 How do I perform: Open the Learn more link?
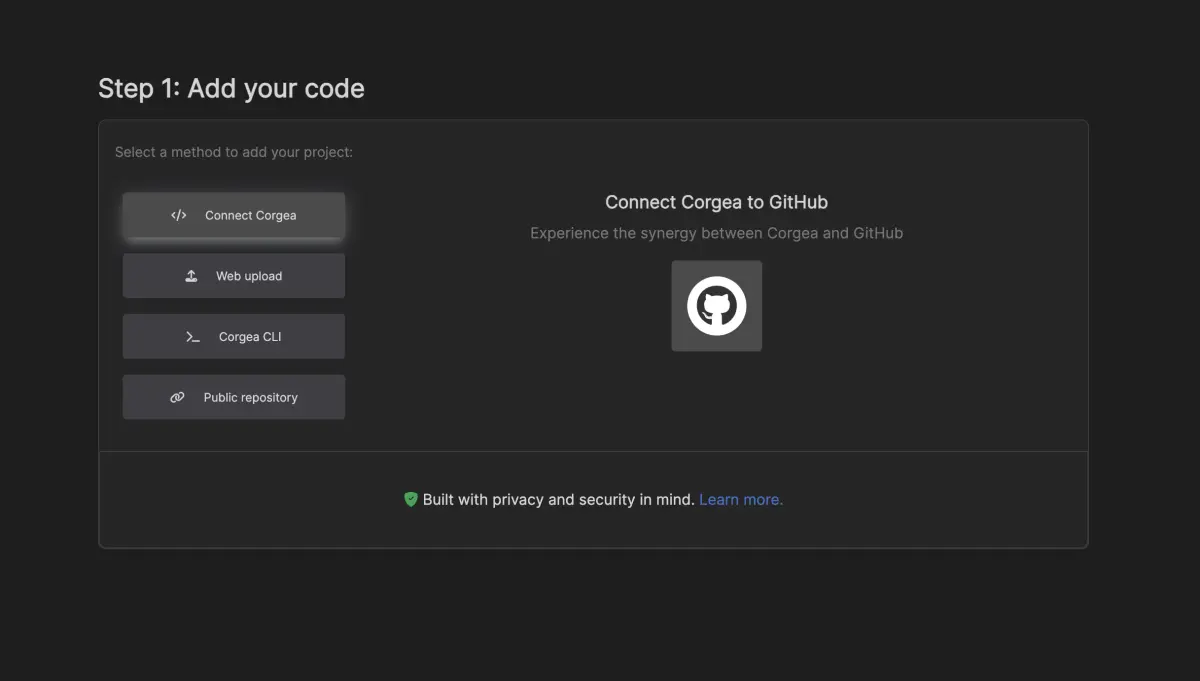740,499
